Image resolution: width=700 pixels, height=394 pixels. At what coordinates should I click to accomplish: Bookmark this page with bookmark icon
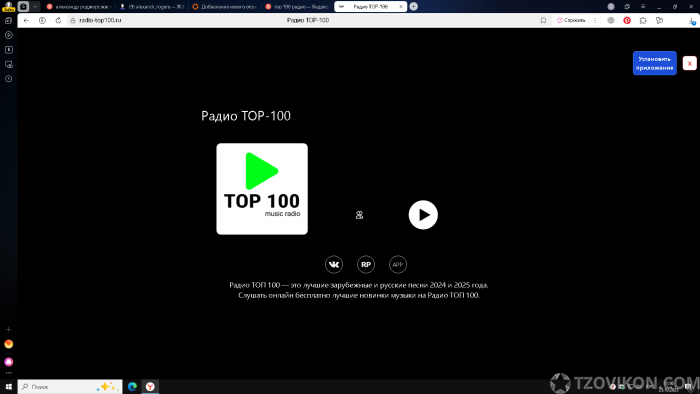tap(543, 21)
